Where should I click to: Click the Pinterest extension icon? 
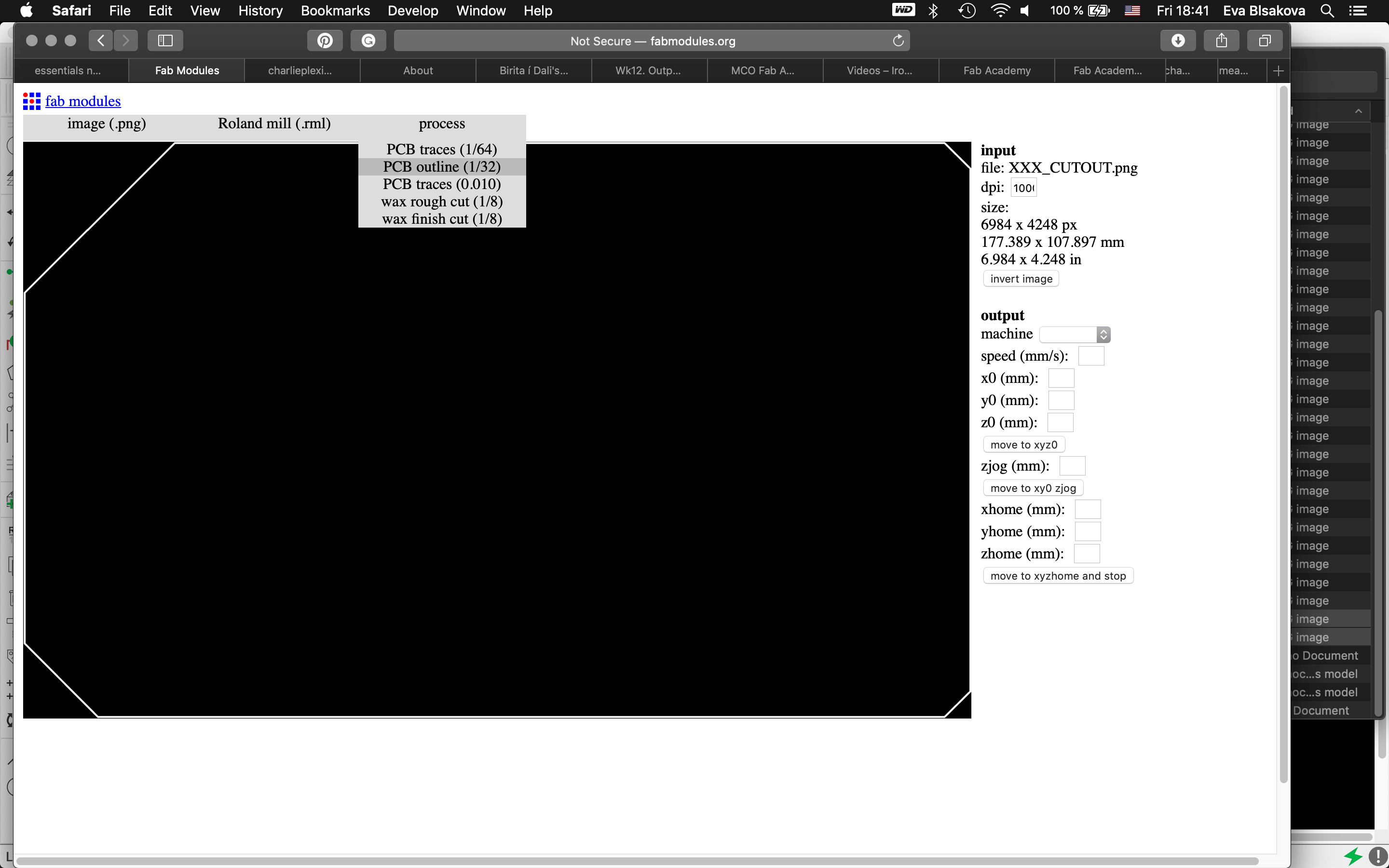click(325, 41)
